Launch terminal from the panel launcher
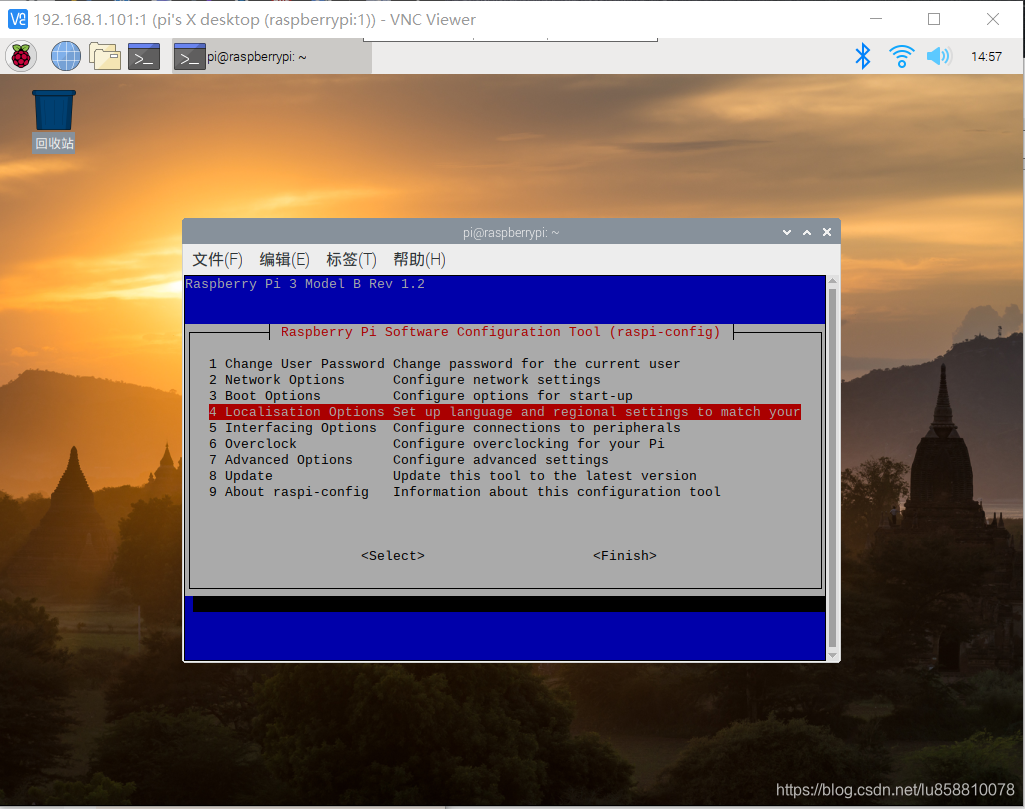 144,56
